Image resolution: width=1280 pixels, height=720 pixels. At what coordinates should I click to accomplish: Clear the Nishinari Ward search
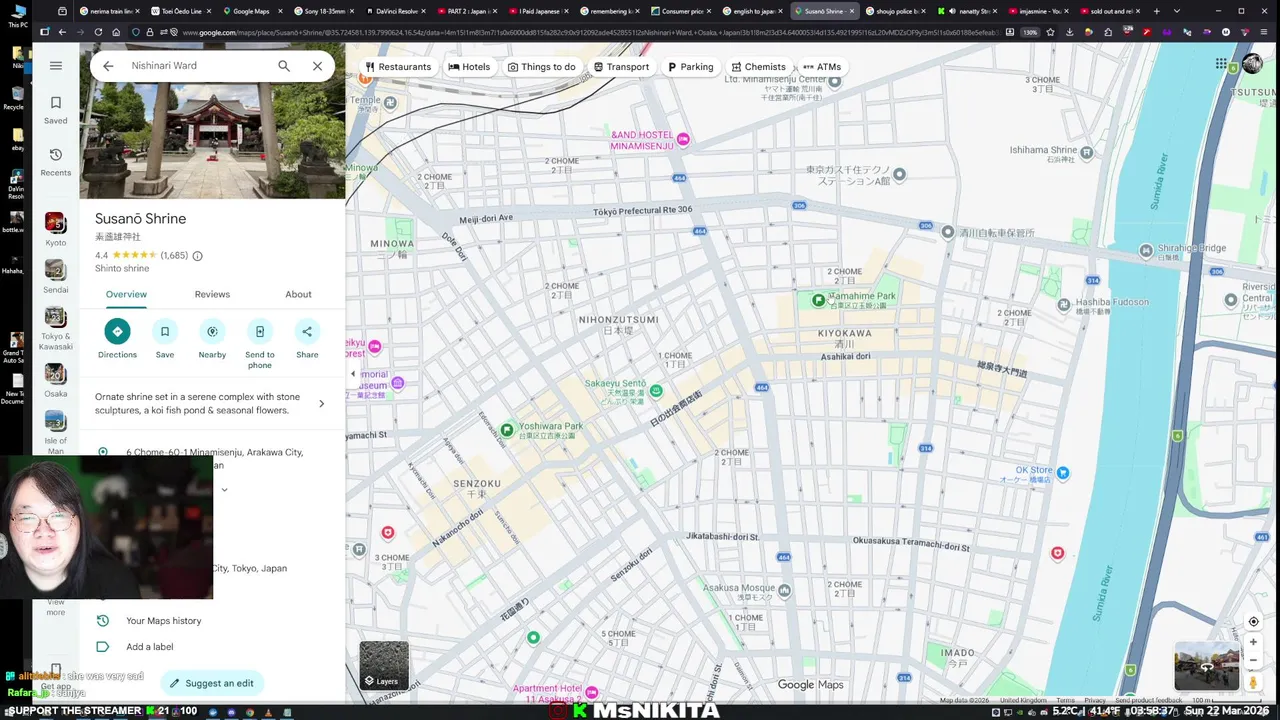coord(317,66)
